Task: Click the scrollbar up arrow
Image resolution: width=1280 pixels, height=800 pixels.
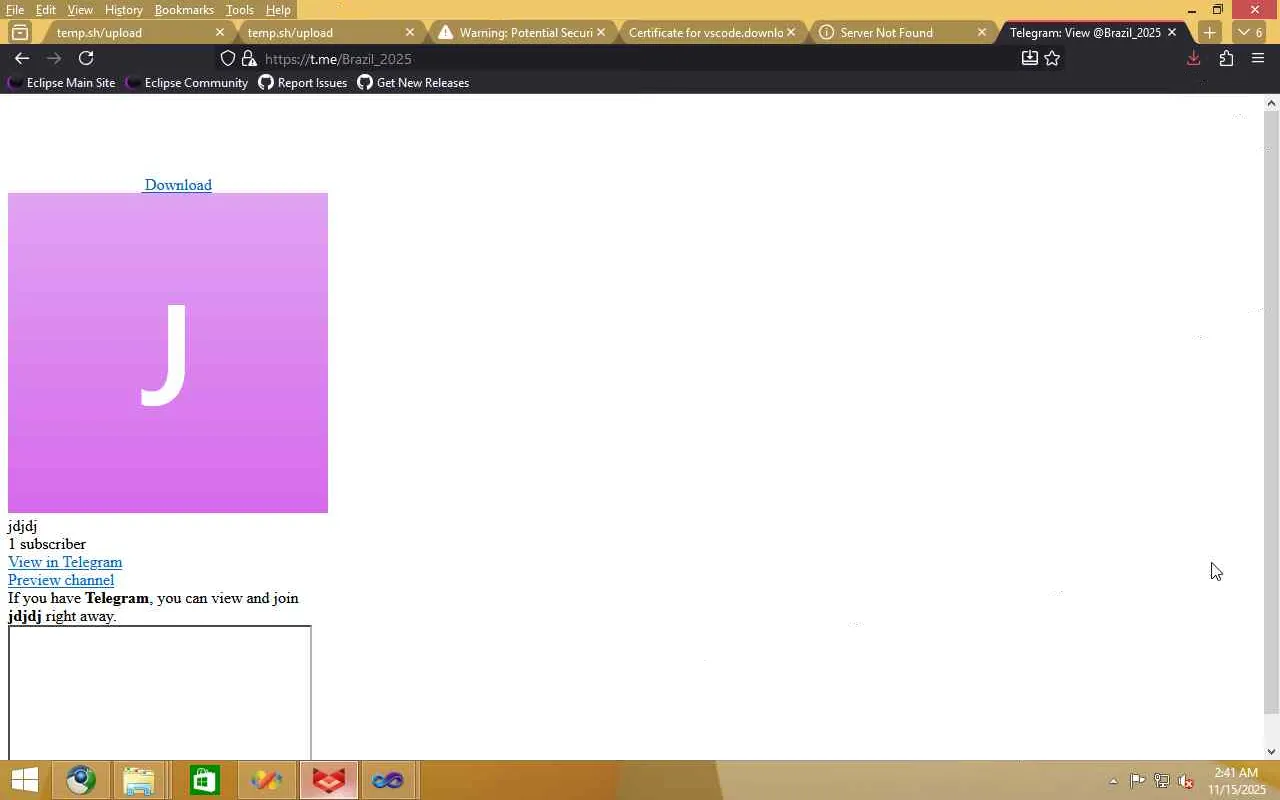Action: tap(1272, 103)
